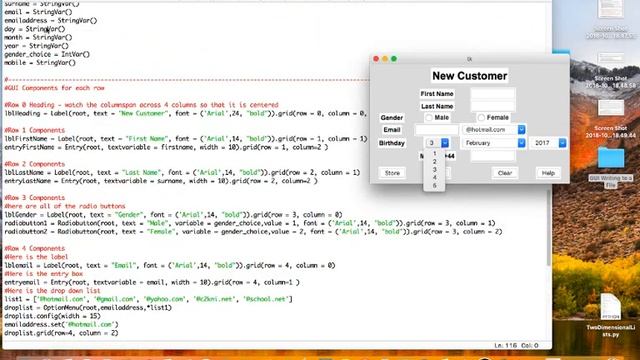Focus the Email entry field
The width and height of the screenshot is (640, 360).
(x=437, y=130)
